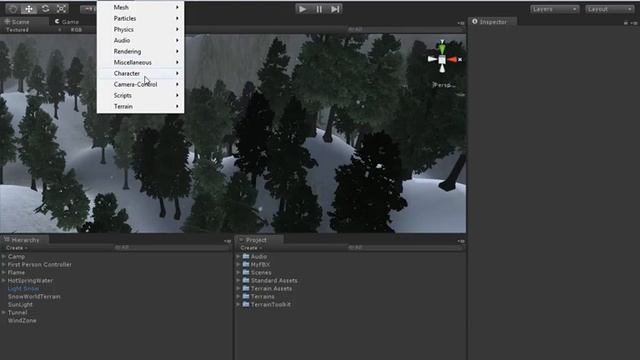Click the Scenes folder icon

[246, 272]
